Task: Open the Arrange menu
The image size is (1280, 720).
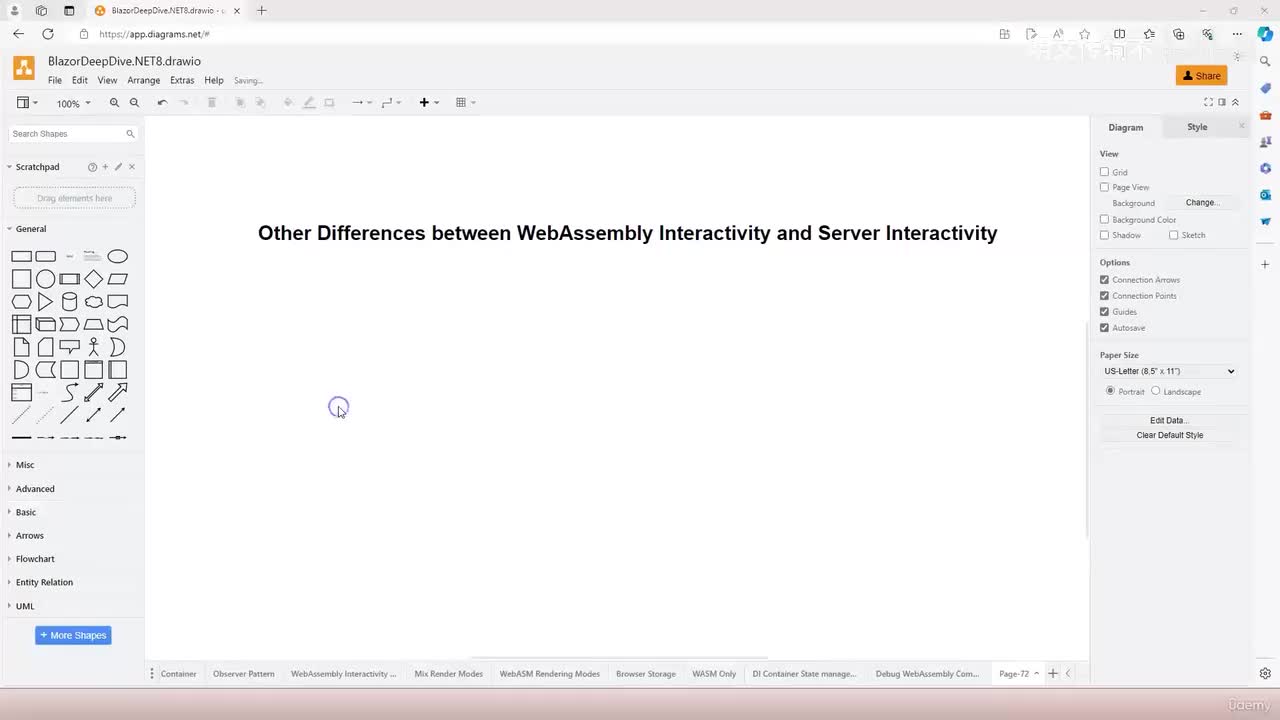Action: point(143,80)
